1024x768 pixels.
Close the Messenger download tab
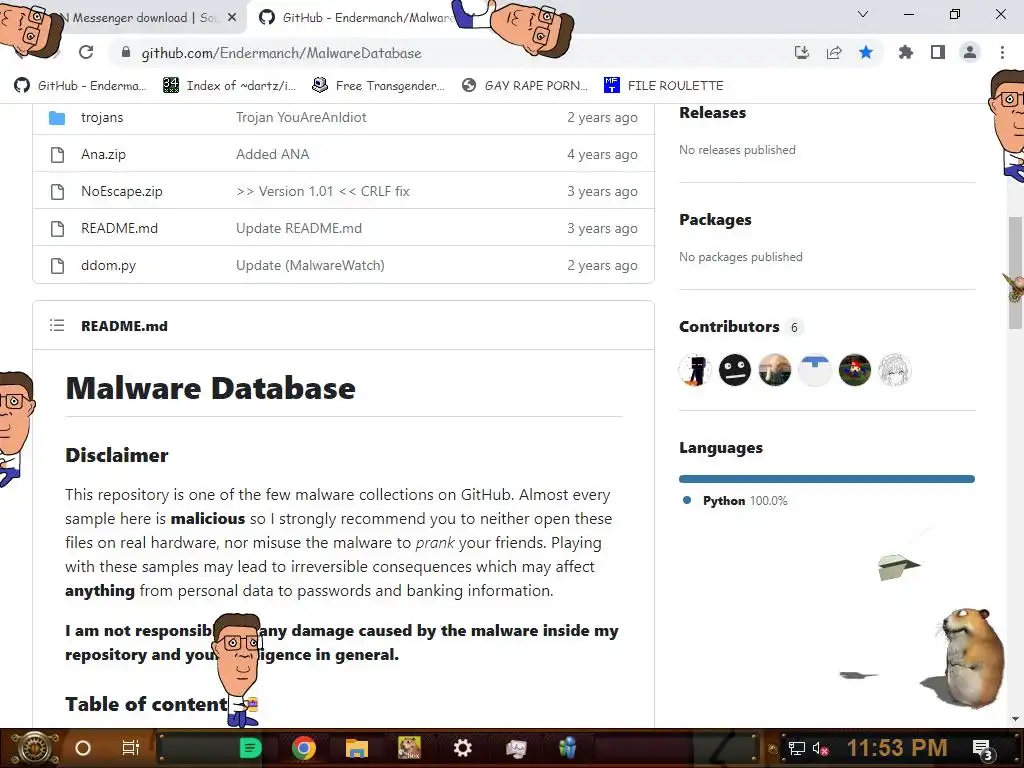[x=232, y=18]
